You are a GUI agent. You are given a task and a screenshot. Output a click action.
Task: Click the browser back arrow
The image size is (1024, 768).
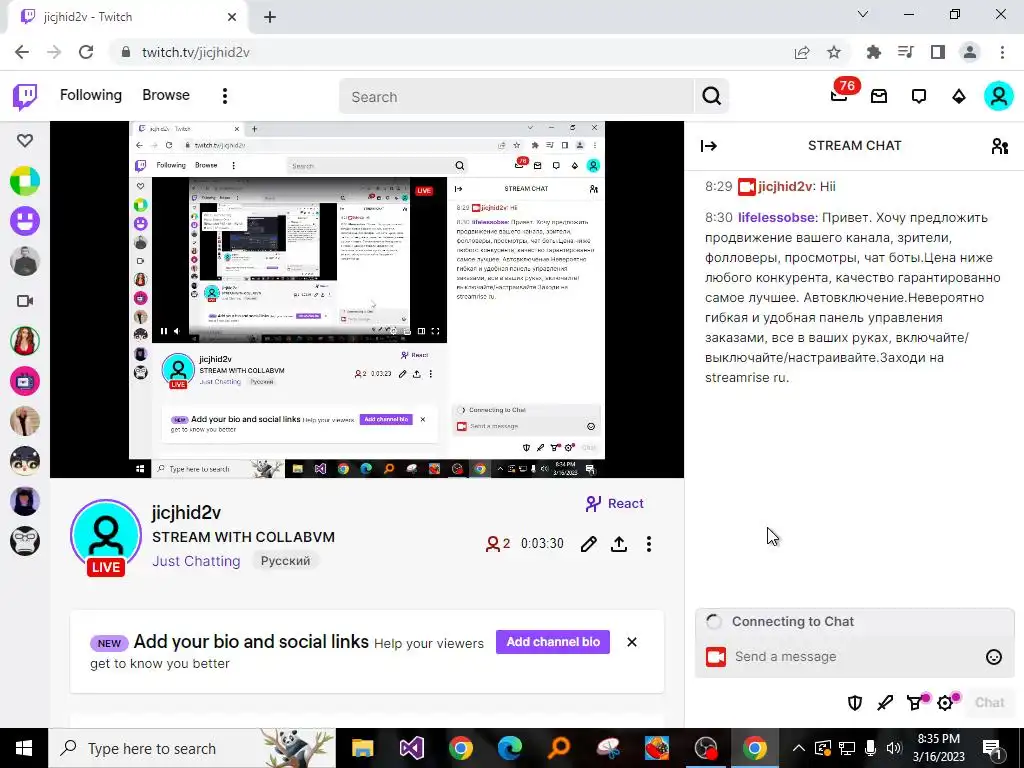[22, 52]
